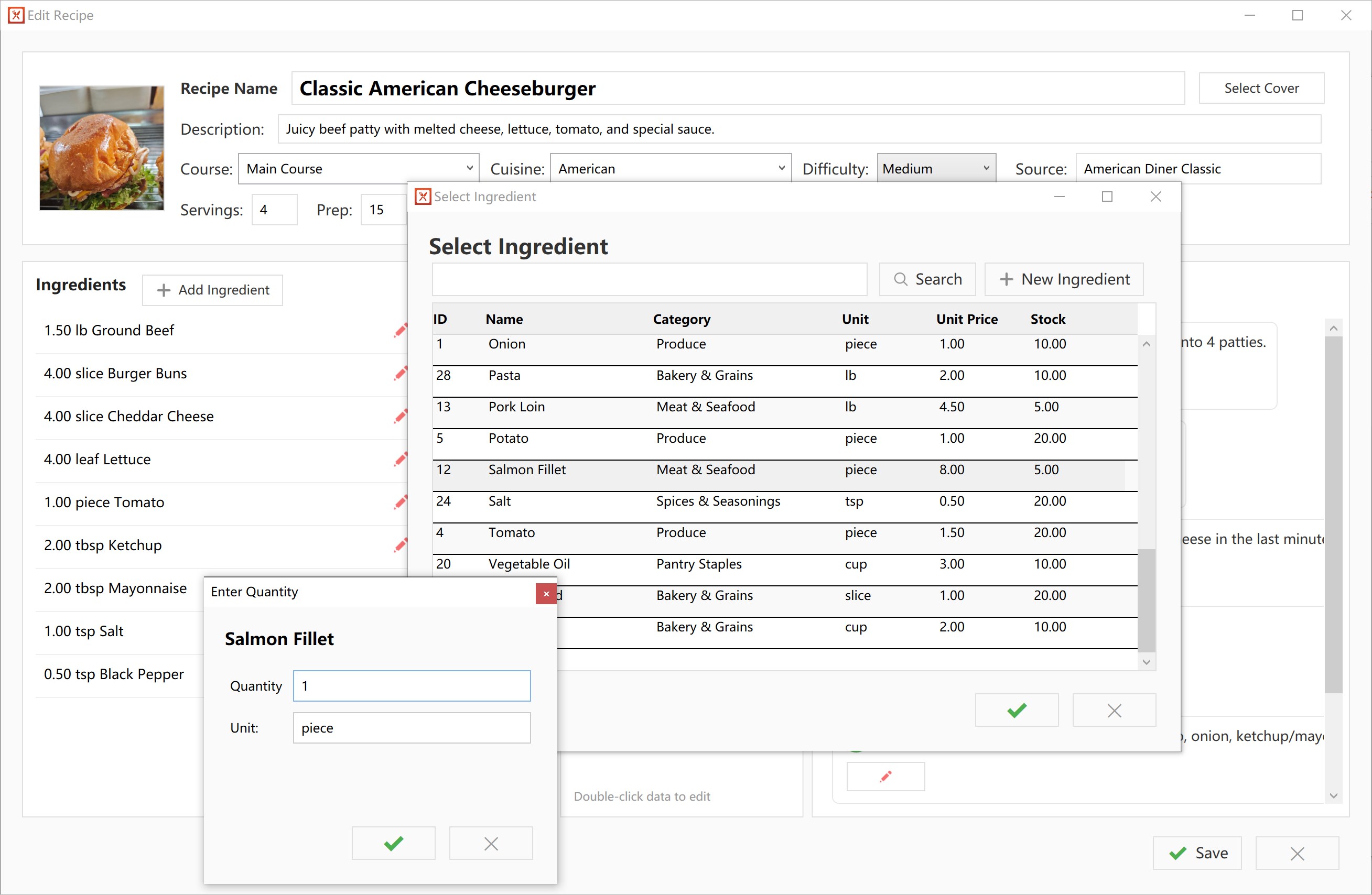Select the Potato ingredient row

click(x=785, y=444)
